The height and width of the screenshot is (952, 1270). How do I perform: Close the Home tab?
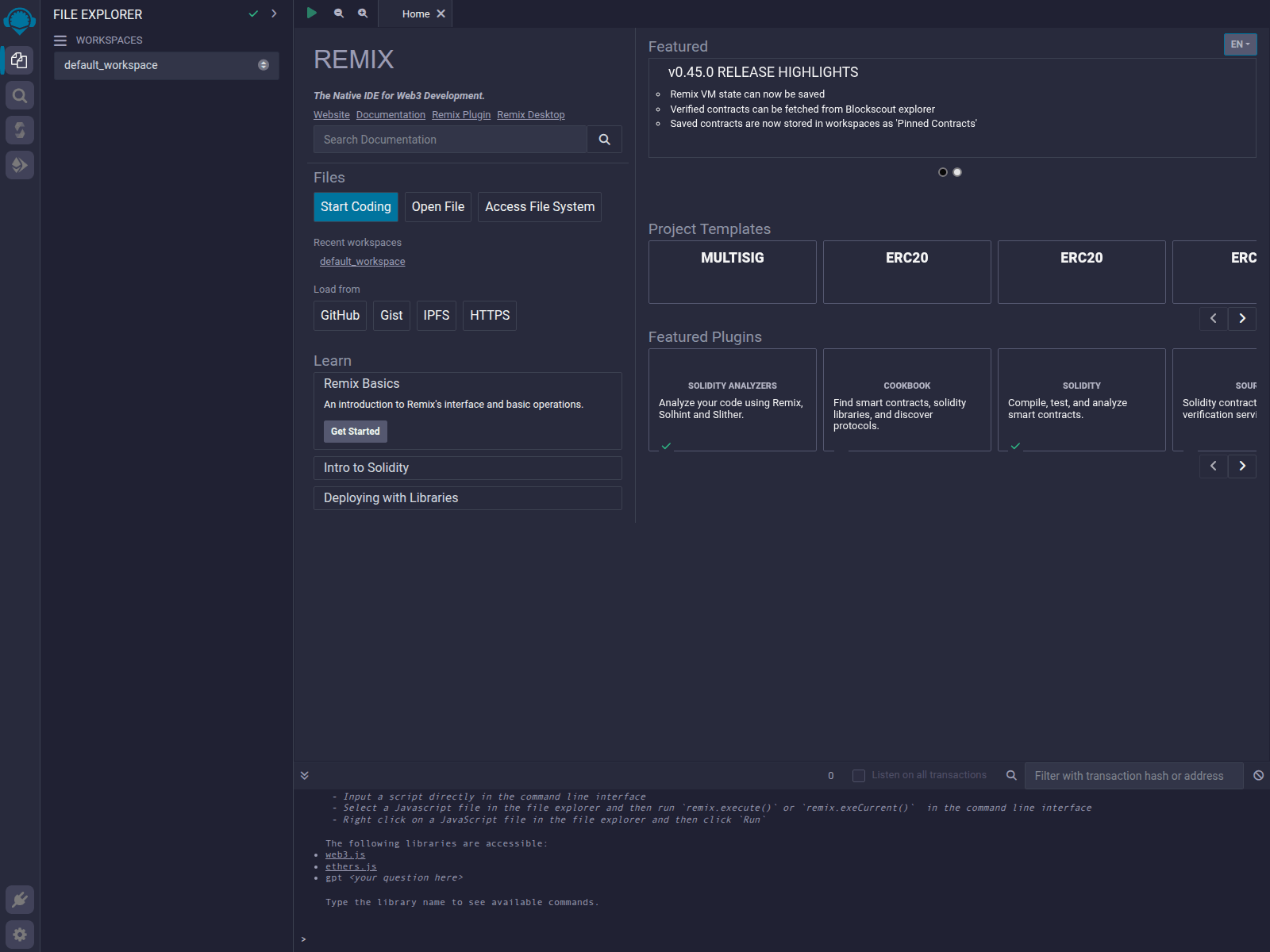coord(441,13)
